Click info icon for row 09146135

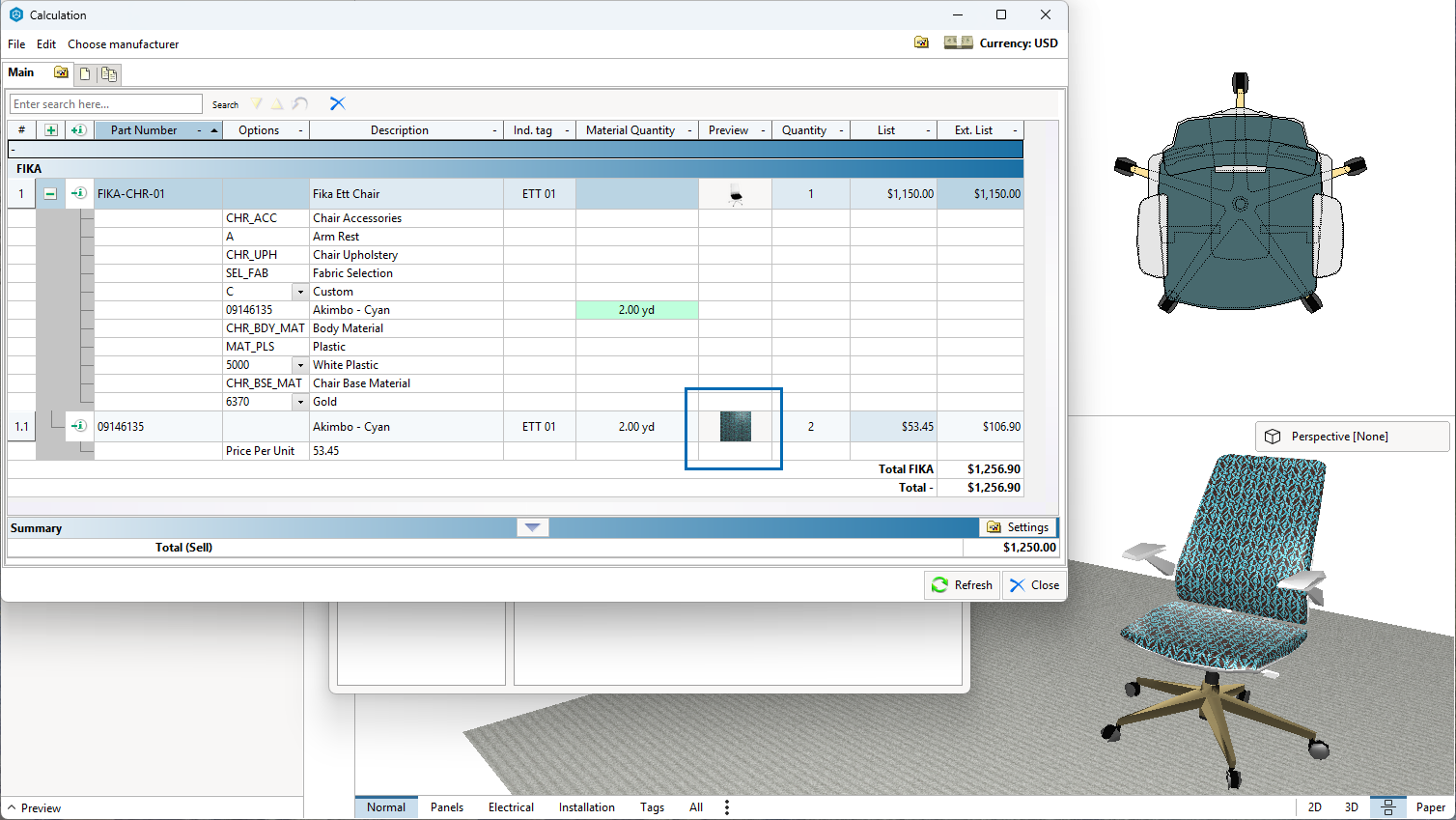point(79,426)
